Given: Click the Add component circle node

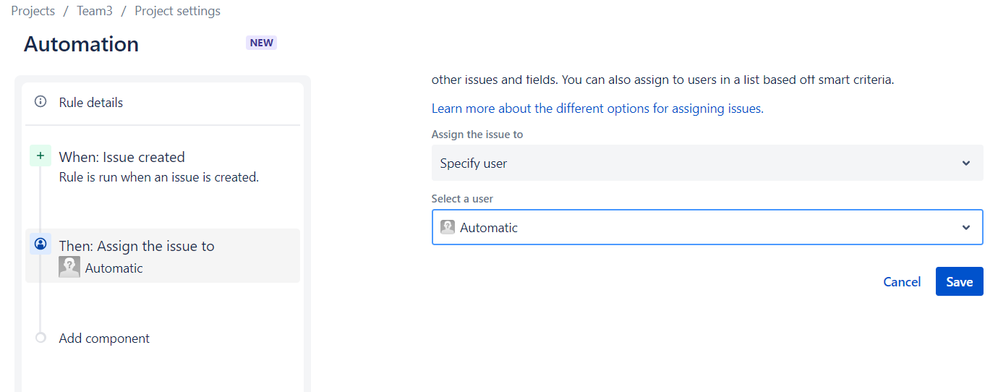Looking at the screenshot, I should [41, 338].
